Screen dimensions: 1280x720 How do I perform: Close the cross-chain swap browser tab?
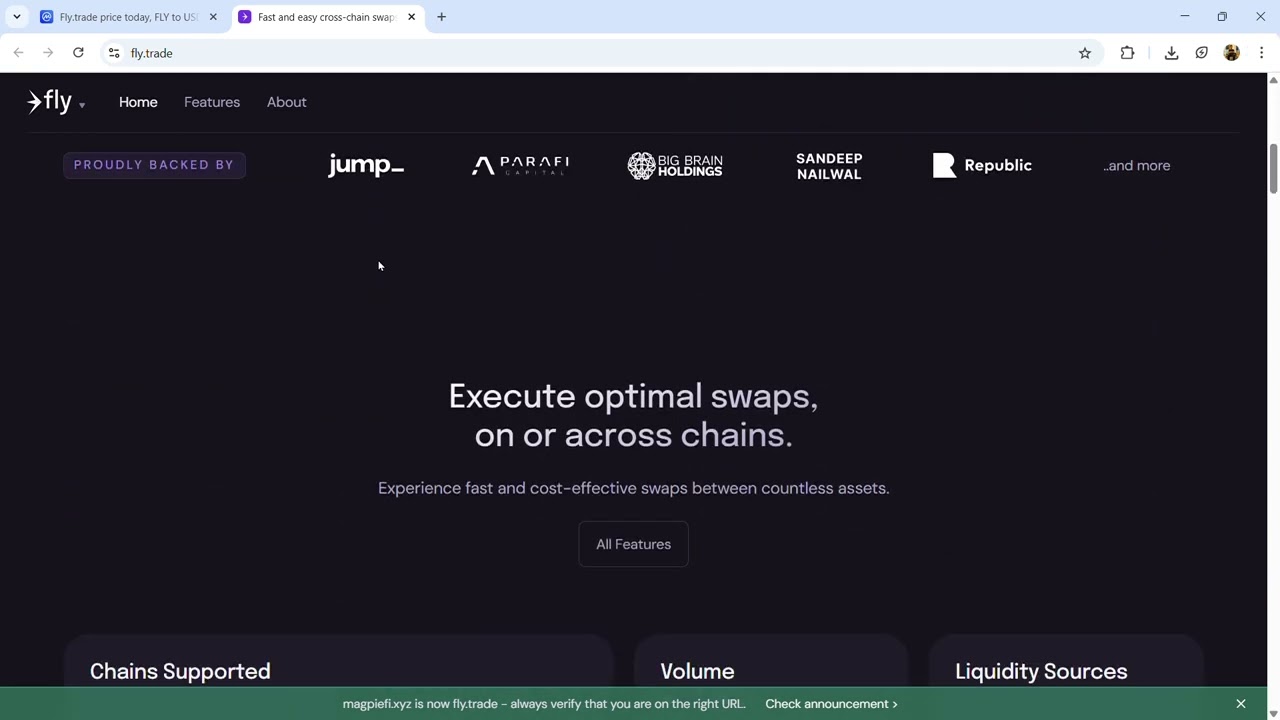click(x=411, y=17)
